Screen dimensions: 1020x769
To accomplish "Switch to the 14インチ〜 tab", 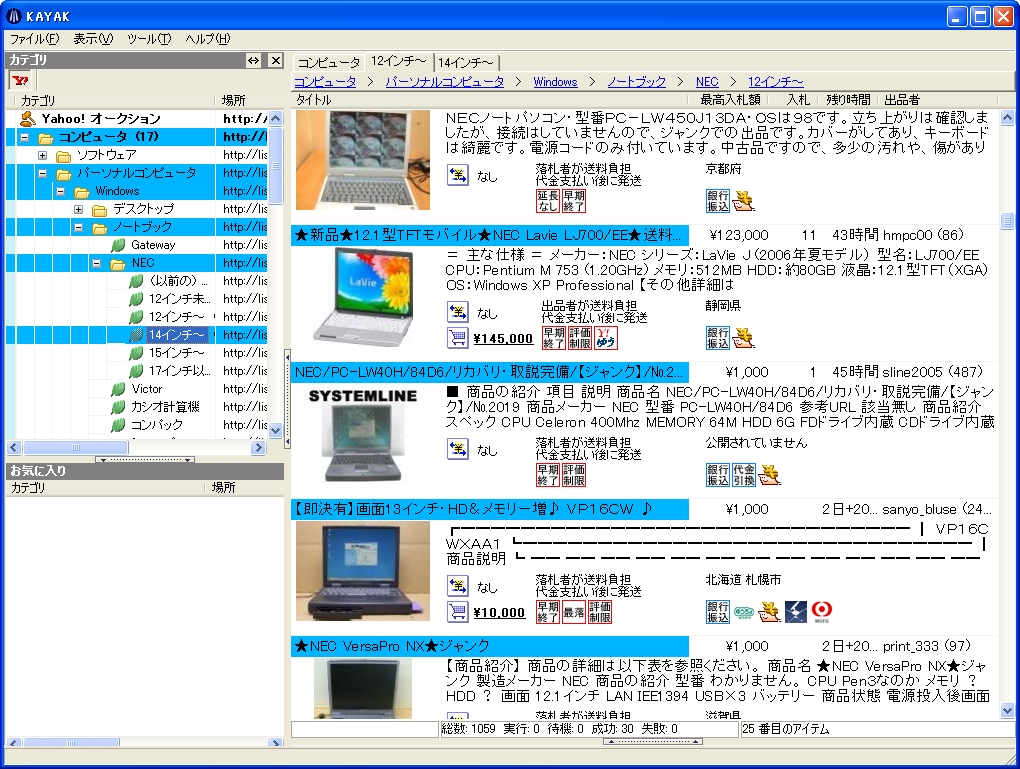I will pos(465,62).
